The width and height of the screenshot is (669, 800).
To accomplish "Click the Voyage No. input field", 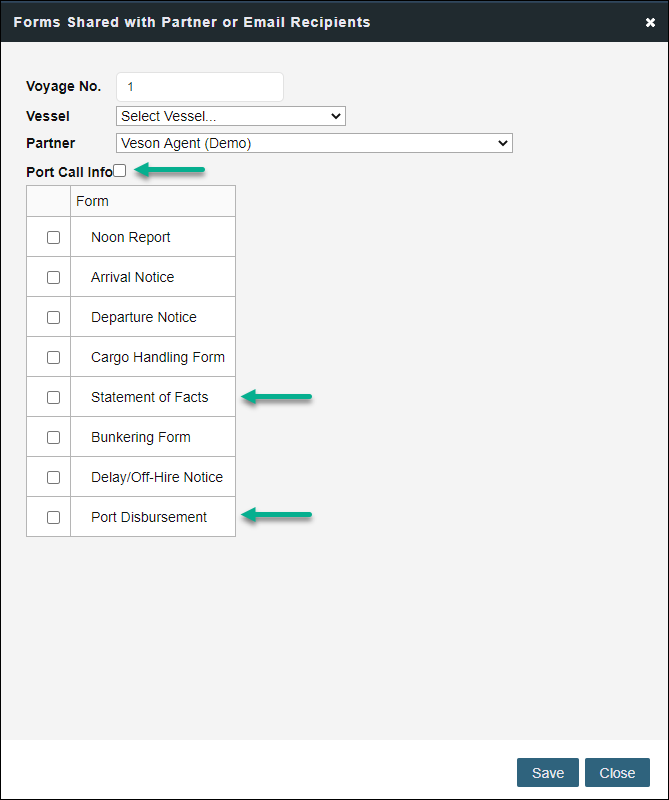I will click(200, 87).
